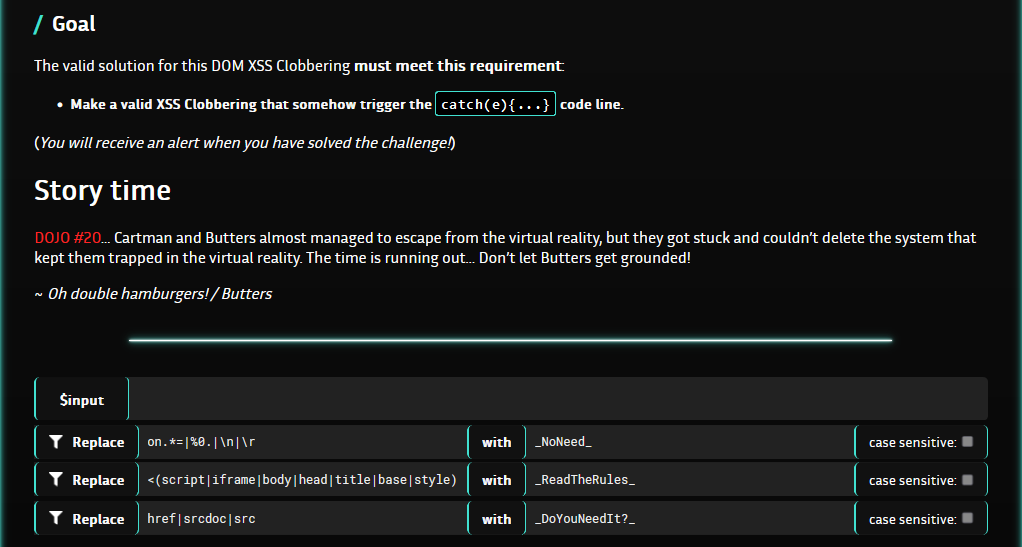The image size is (1022, 547).
Task: Click the filter icon on the script|iframe row
Action: (56, 480)
